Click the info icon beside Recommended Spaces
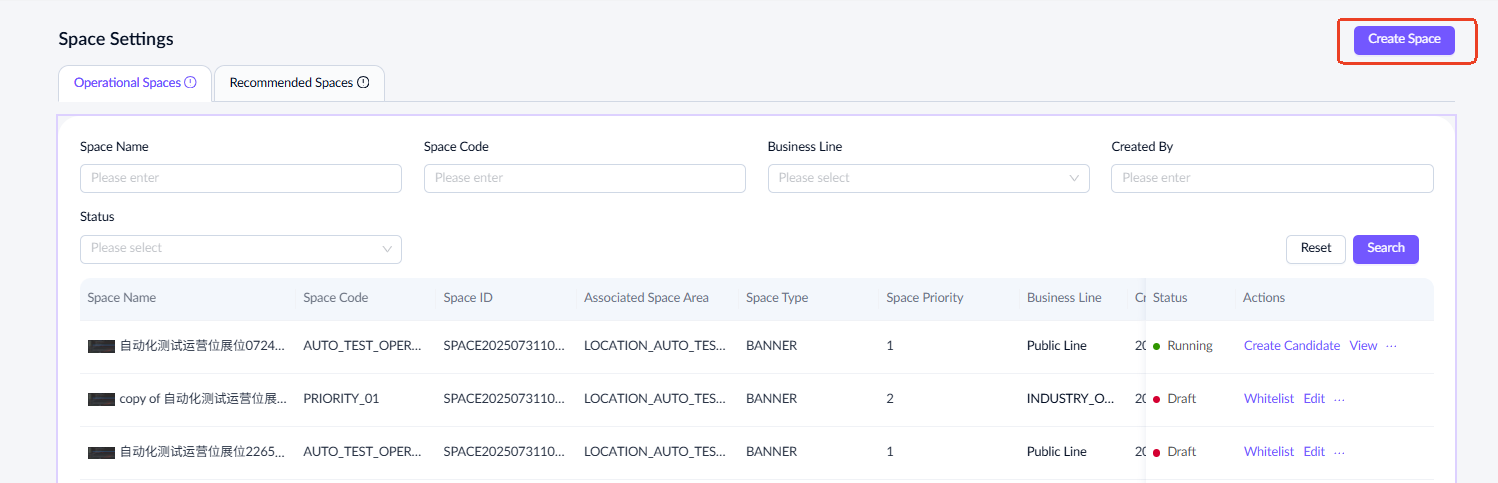 pyautogui.click(x=363, y=83)
